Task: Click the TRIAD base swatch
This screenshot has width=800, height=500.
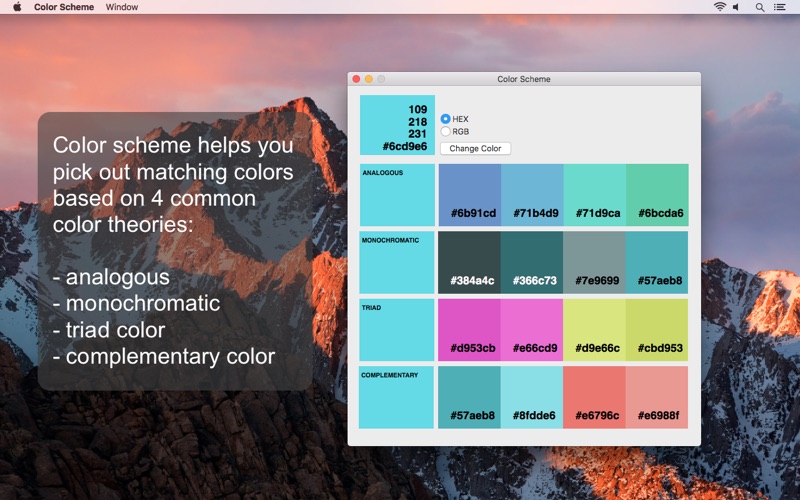Action: click(x=396, y=330)
